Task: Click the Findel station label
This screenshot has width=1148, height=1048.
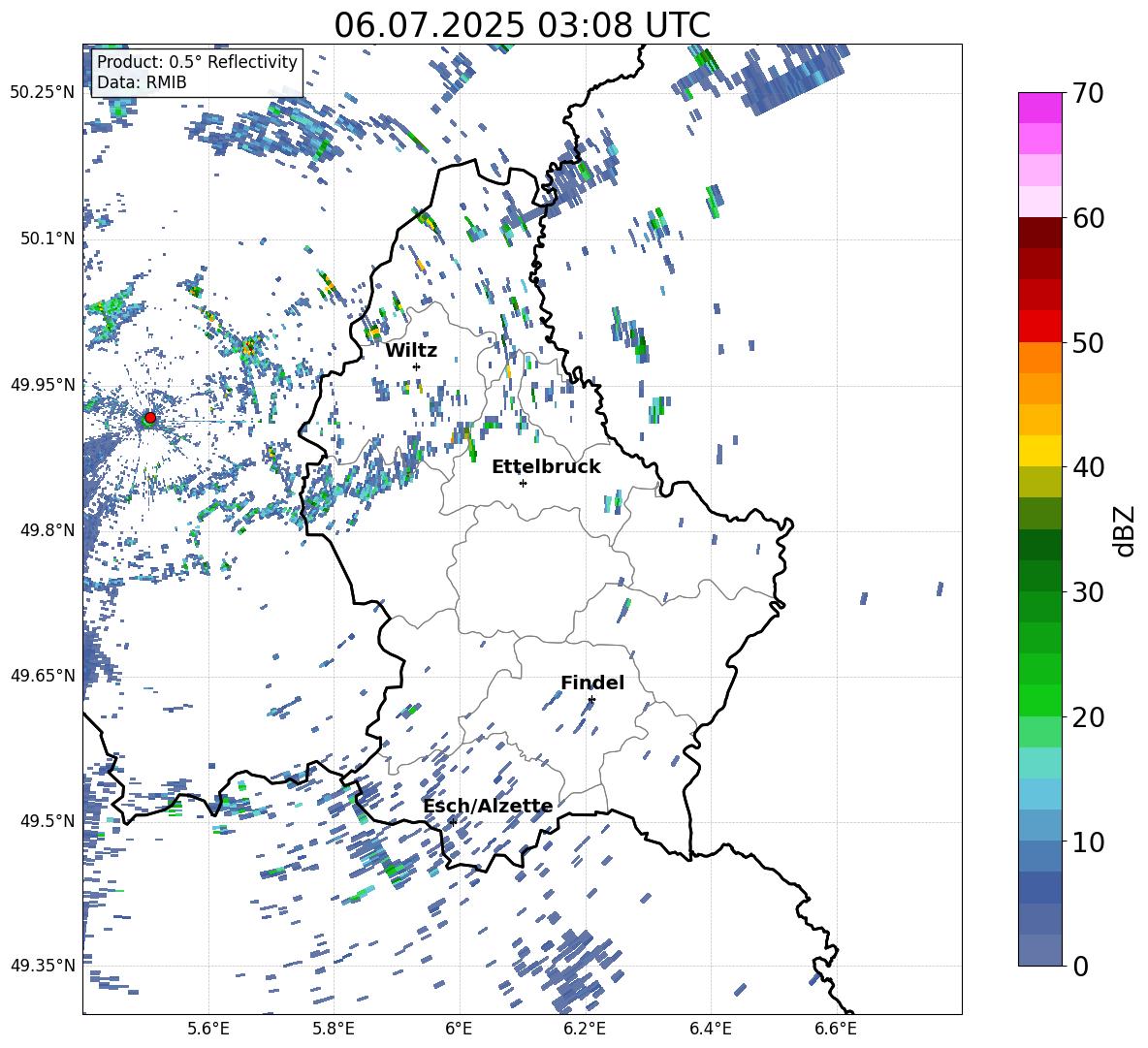Action: (x=592, y=683)
